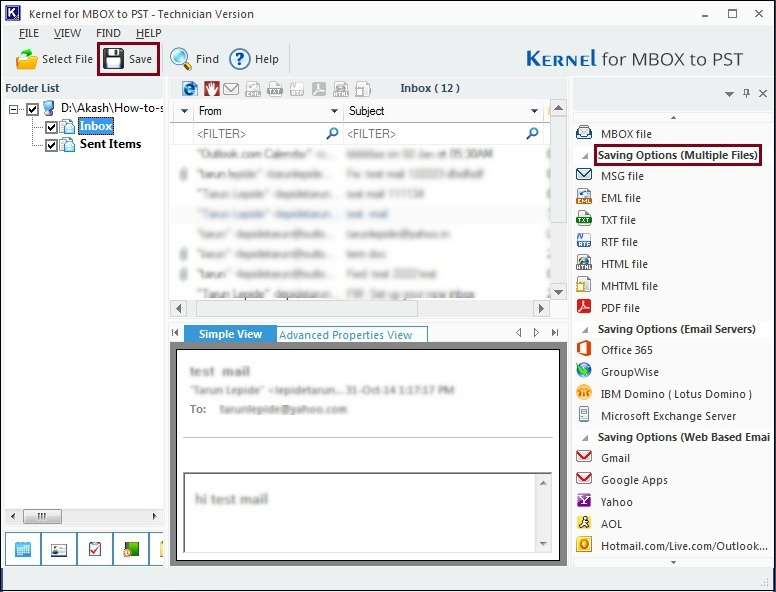Open the contacts card icon at bottom-left
This screenshot has width=776, height=592.
pyautogui.click(x=59, y=549)
